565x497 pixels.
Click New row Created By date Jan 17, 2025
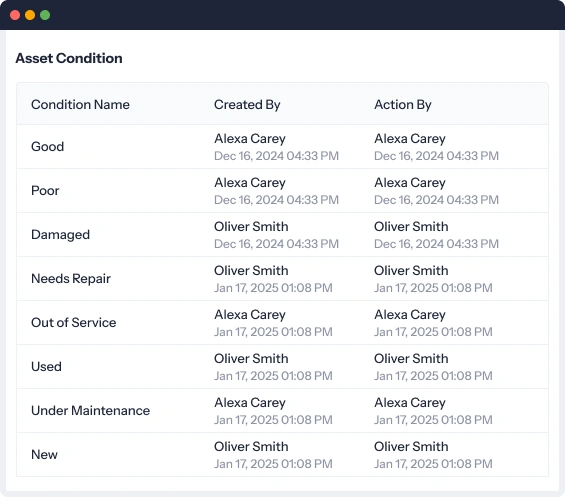click(x=273, y=464)
